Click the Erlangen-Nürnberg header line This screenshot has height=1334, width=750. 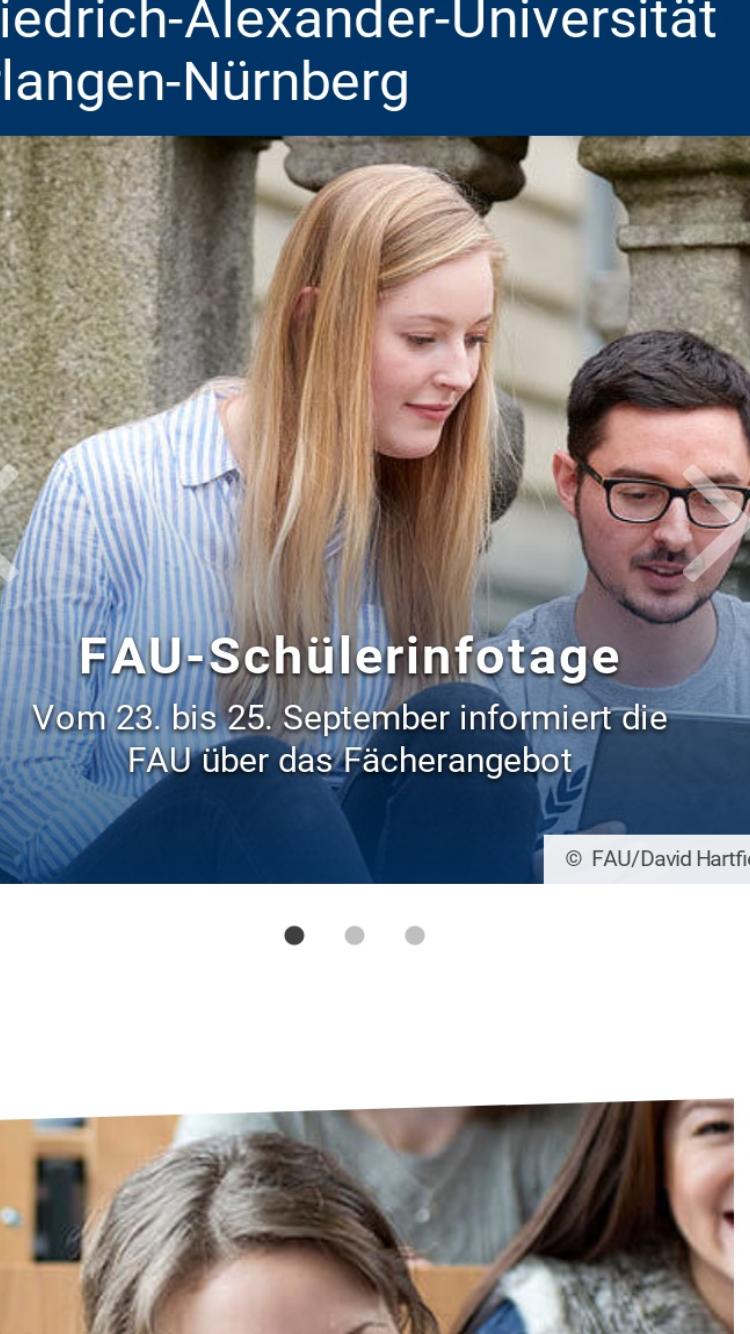tap(205, 83)
